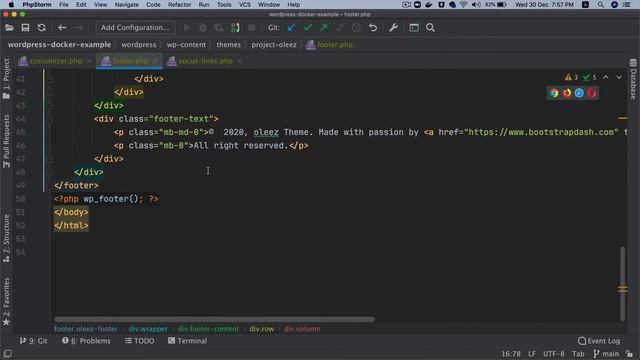Toggle Database tool window

(x=633, y=79)
